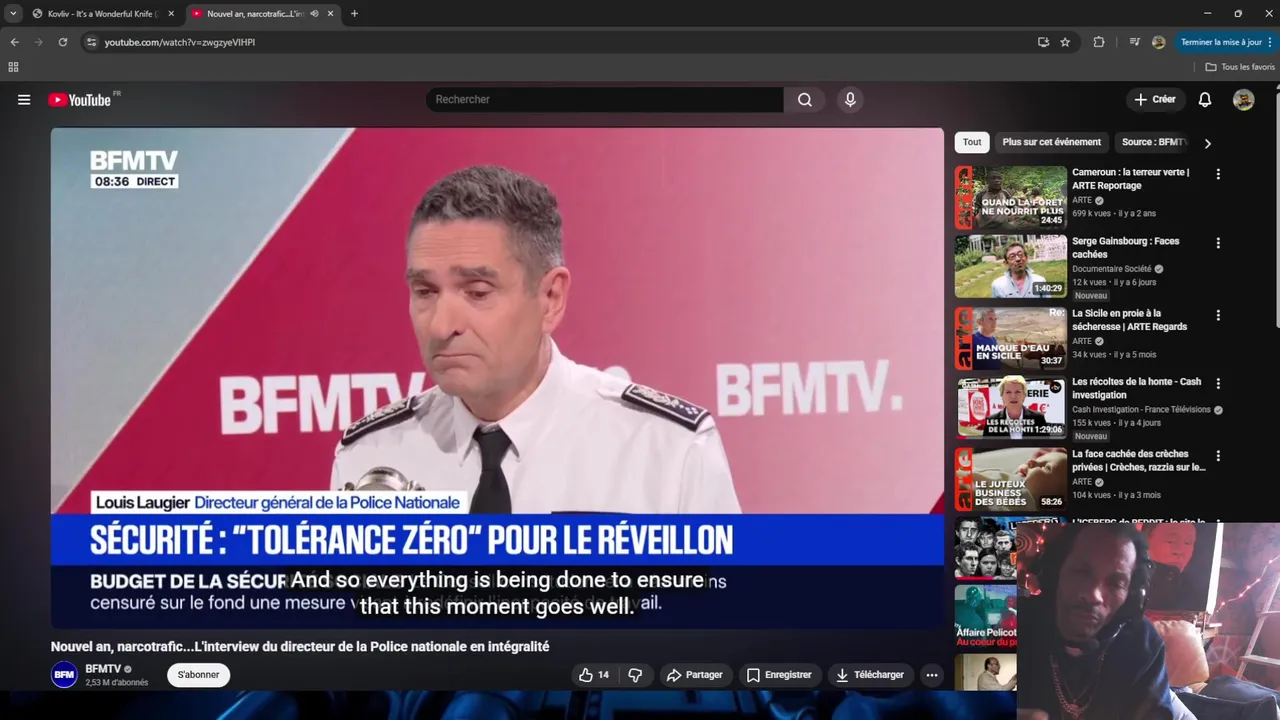Screen dimensions: 1280x720
Task: Mute the playing tab via speaker icon
Action: (315, 14)
